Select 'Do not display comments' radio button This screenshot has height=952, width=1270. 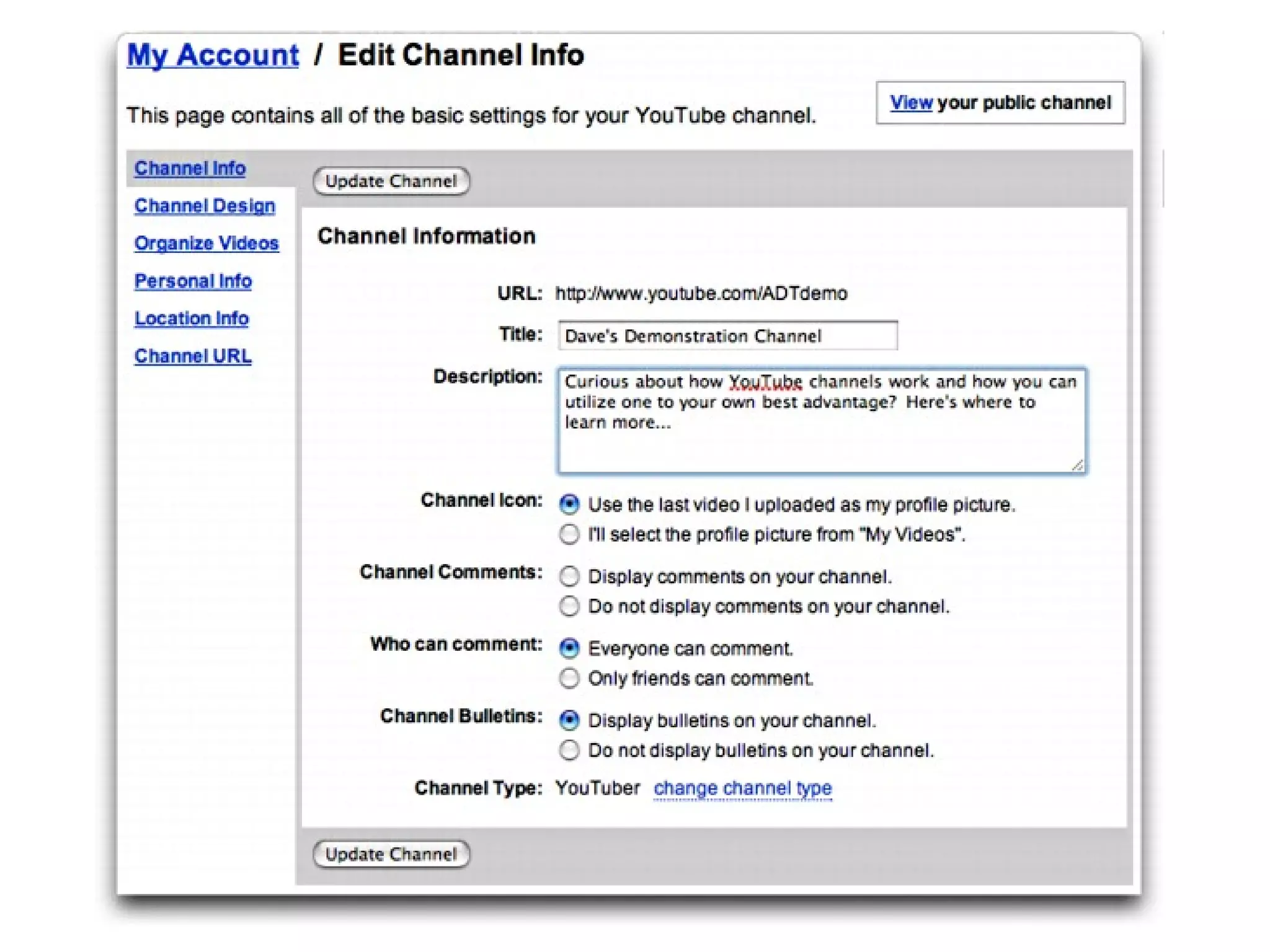click(x=569, y=606)
